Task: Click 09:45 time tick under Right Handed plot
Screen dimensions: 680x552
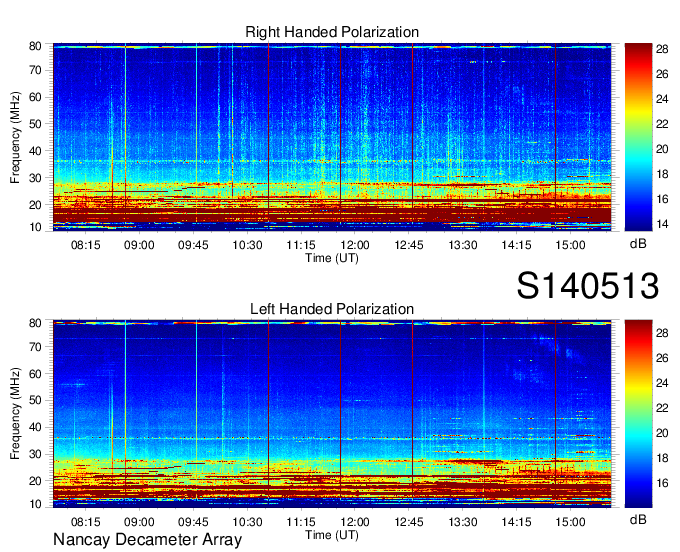Action: pyautogui.click(x=193, y=245)
